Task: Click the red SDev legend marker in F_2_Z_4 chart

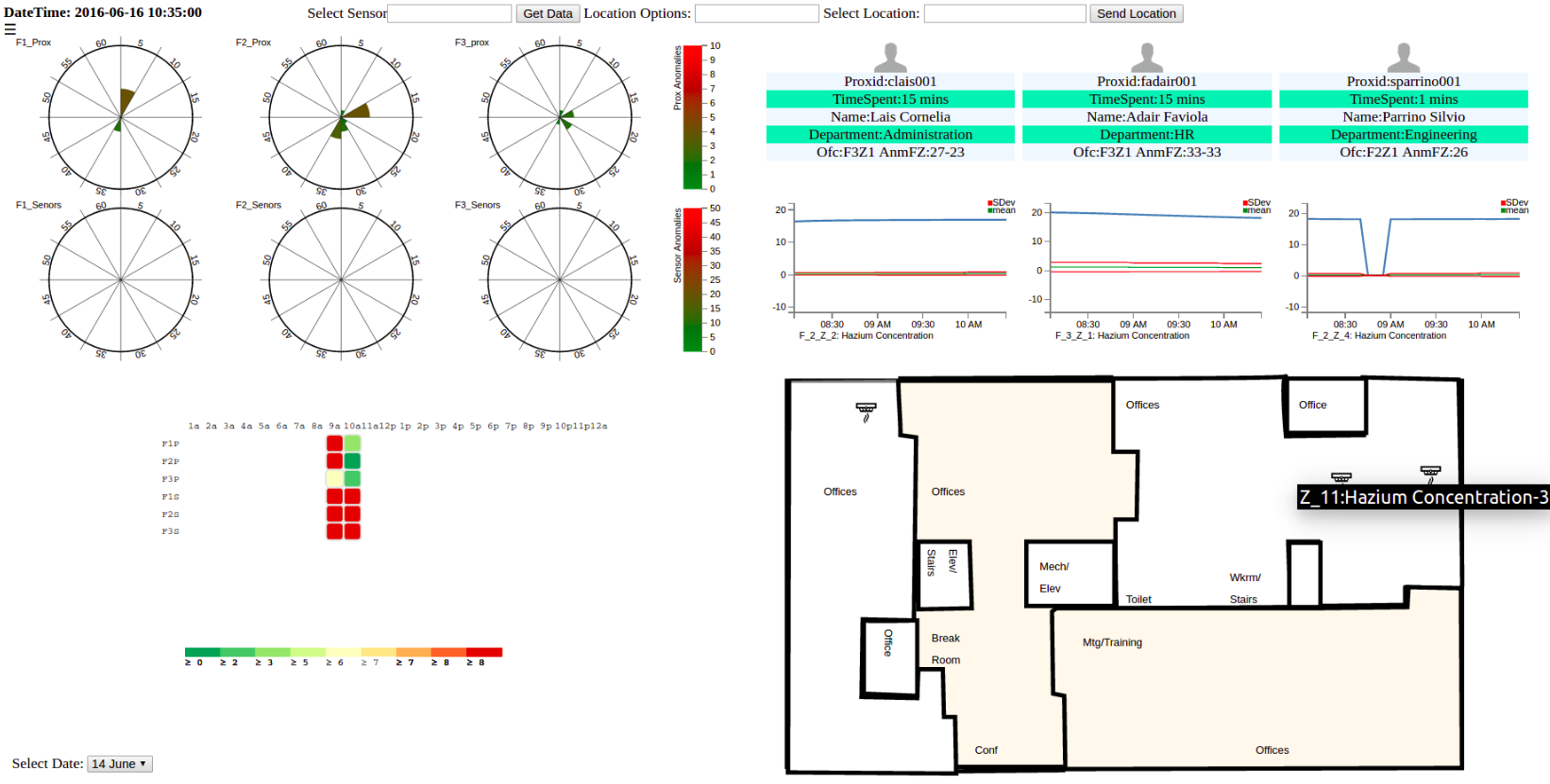Action: click(x=1503, y=203)
